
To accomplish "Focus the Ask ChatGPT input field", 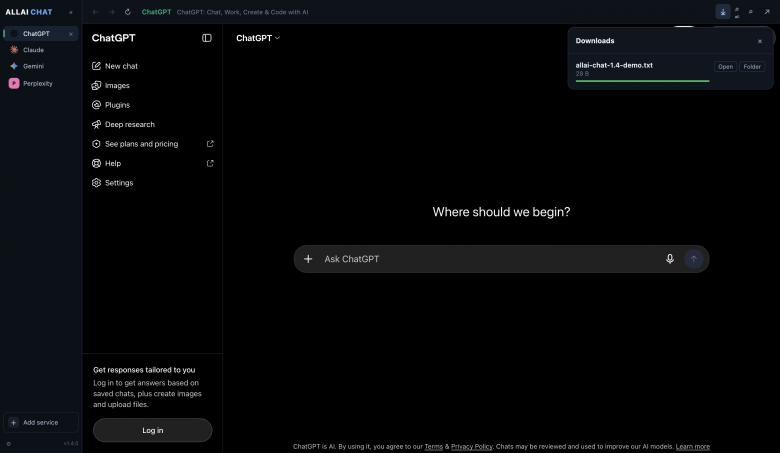I will click(490, 259).
